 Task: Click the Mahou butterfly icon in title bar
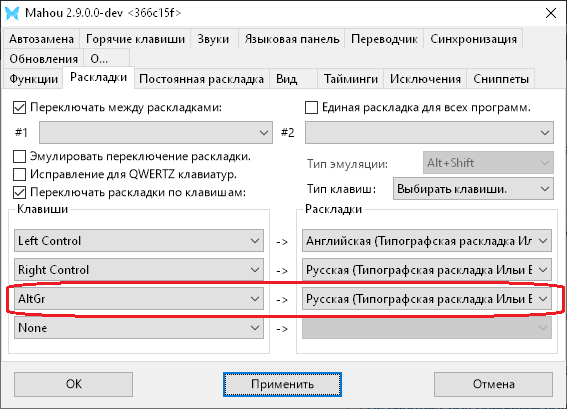[x=12, y=13]
